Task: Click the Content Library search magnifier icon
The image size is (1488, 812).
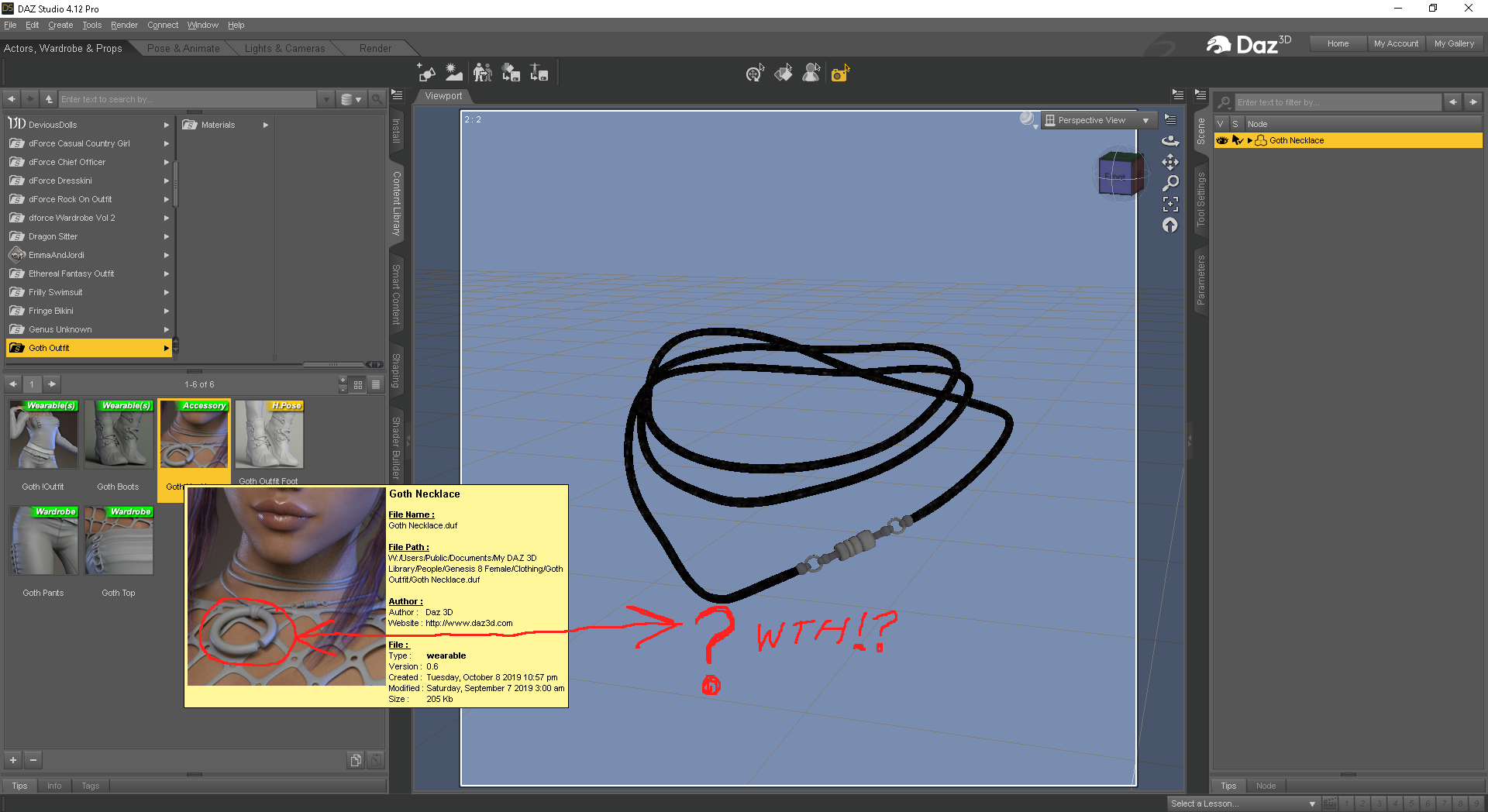Action: (x=377, y=99)
